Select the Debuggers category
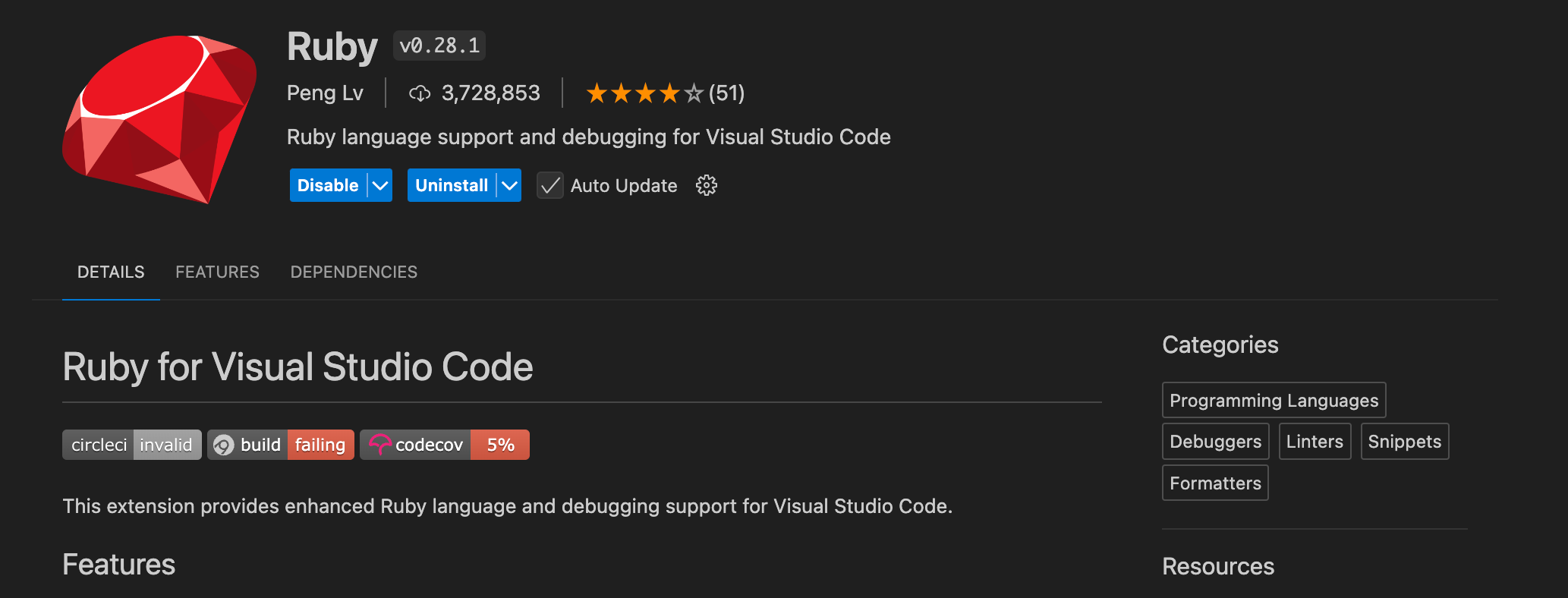1568x598 pixels. point(1216,441)
